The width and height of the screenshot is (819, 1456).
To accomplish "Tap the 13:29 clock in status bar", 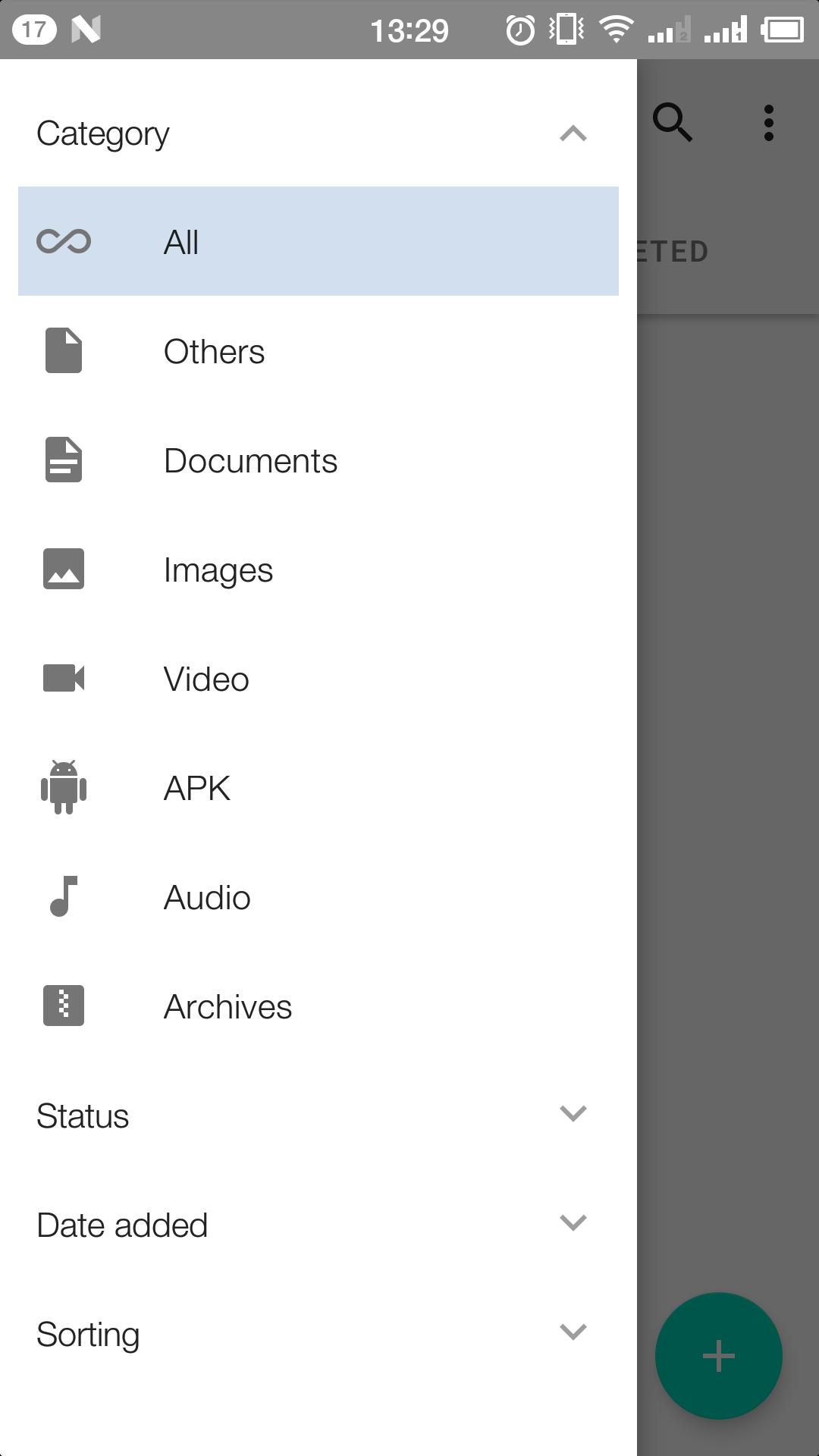I will pos(409,31).
